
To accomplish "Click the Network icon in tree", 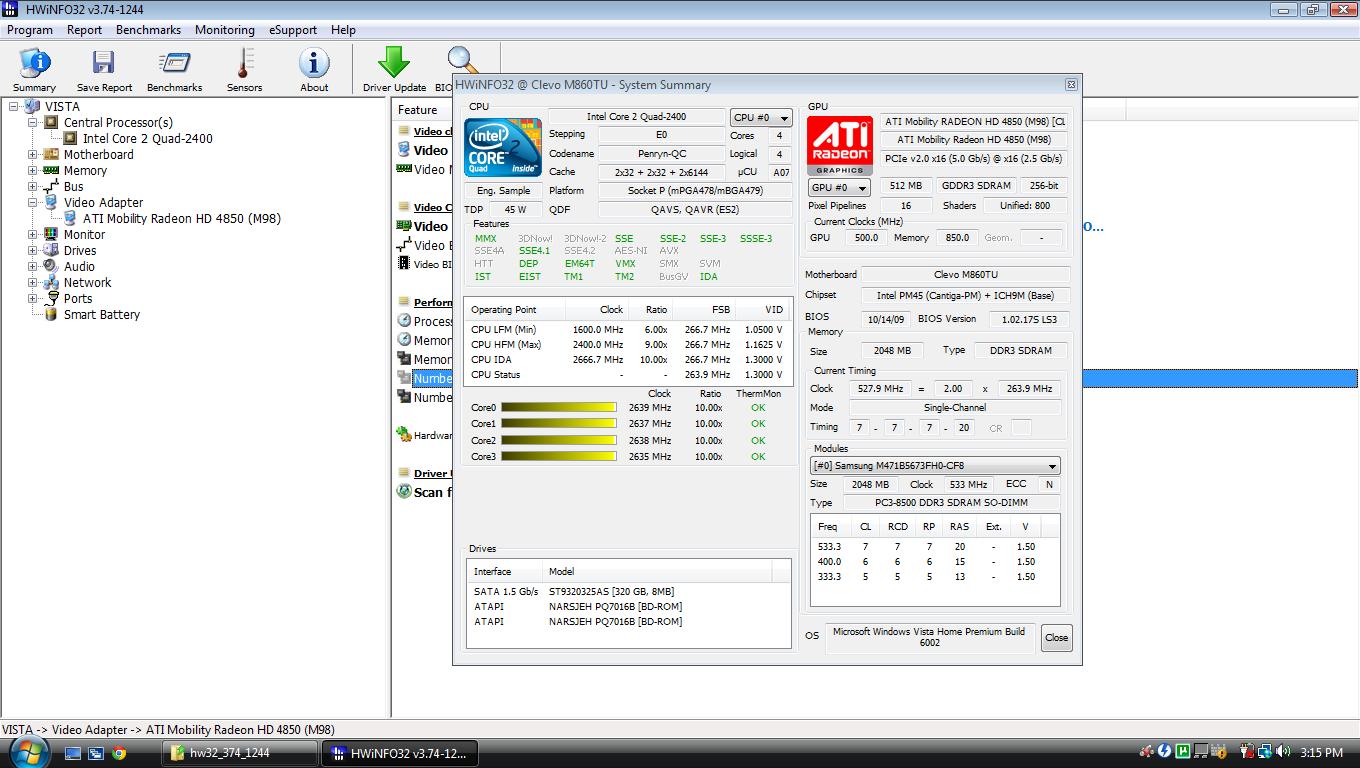I will (52, 283).
